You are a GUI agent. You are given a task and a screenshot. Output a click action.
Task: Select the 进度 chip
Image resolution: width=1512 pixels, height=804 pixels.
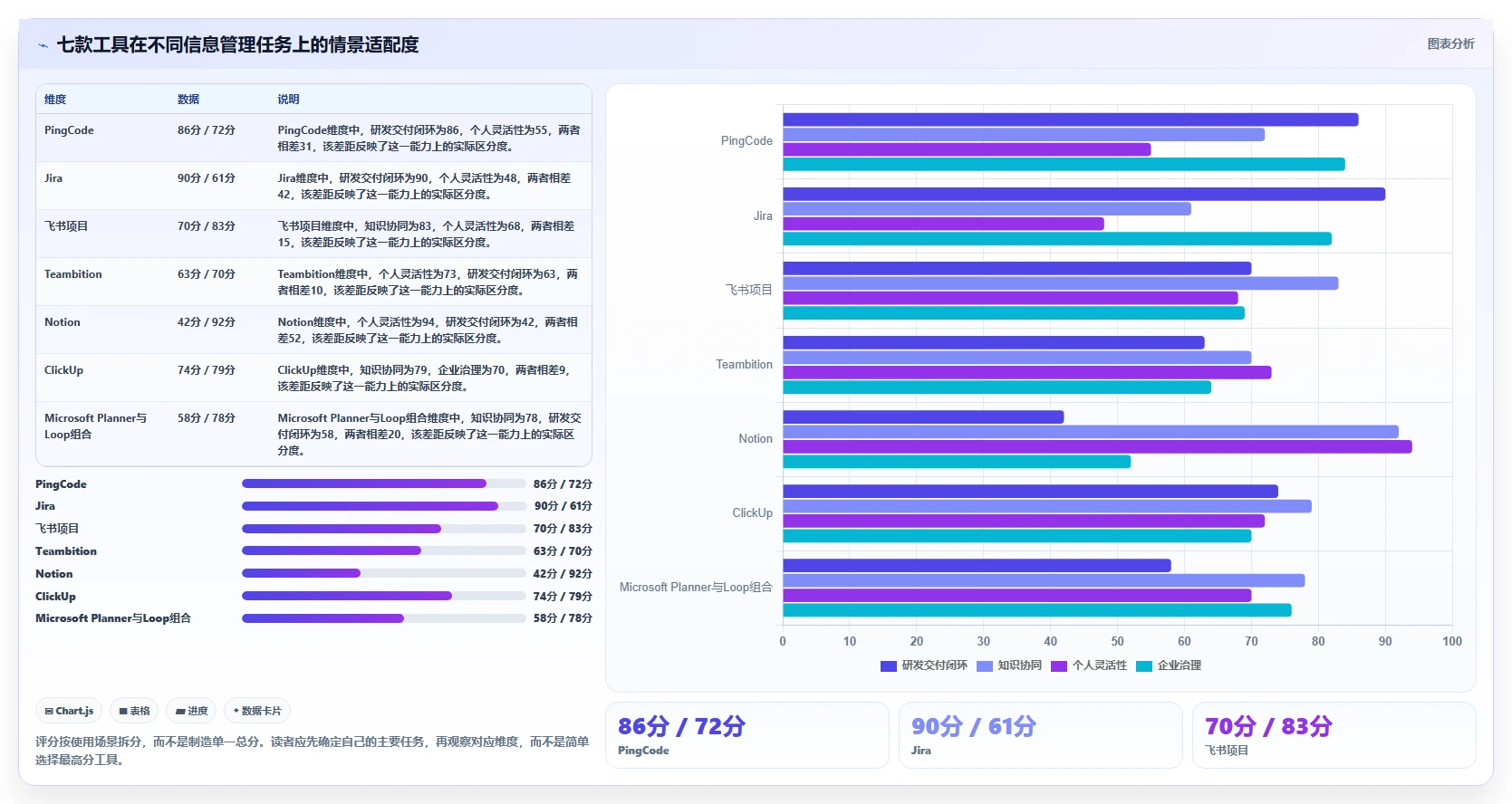pyautogui.click(x=191, y=711)
